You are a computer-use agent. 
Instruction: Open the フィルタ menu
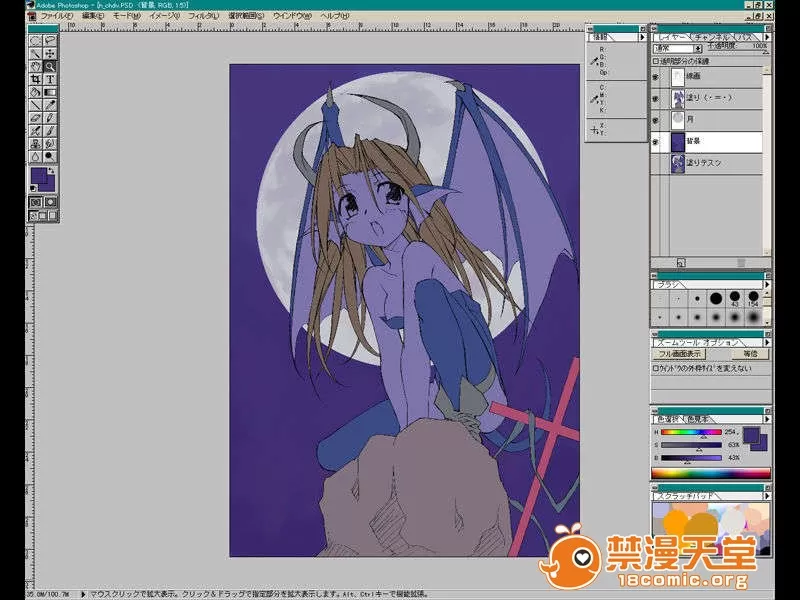(202, 17)
